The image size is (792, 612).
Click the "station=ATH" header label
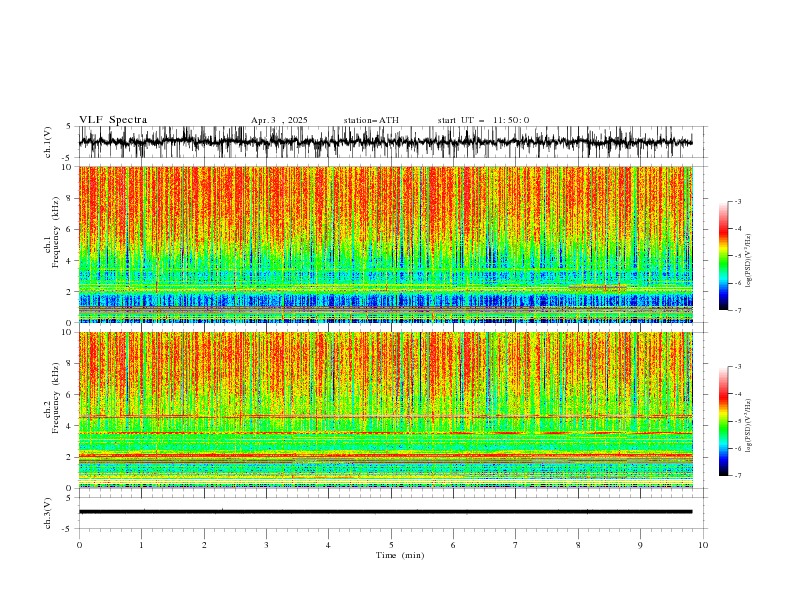[x=371, y=120]
